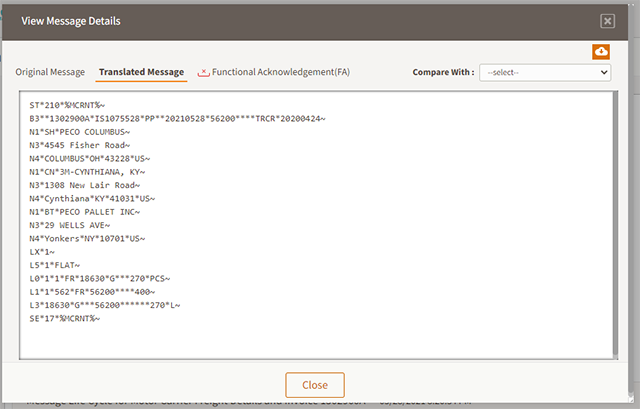Switch to the Original Message tab
This screenshot has width=640, height=409.
[50, 72]
